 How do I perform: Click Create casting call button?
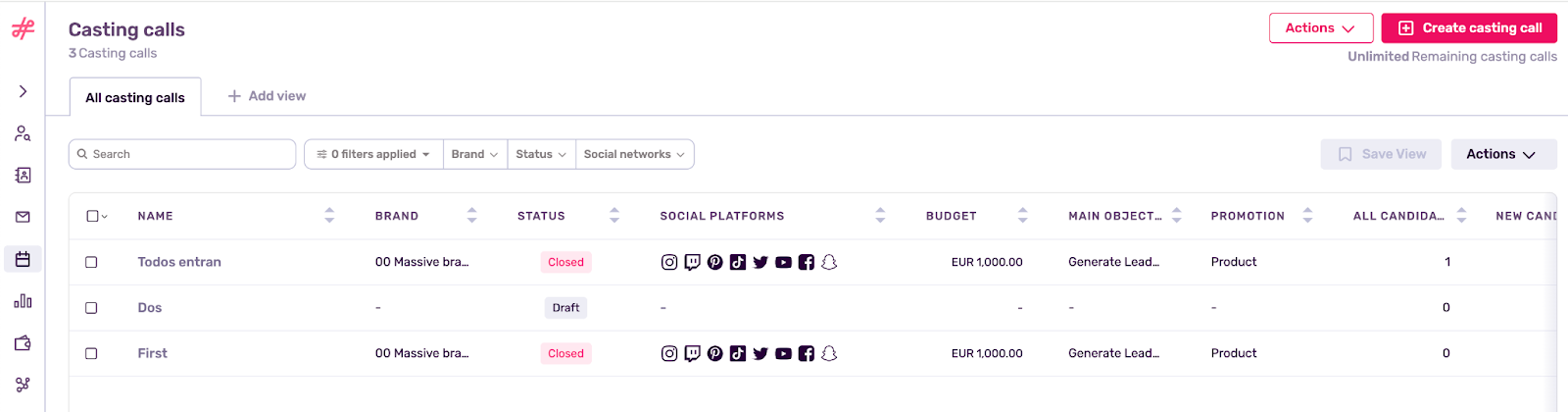(1469, 27)
